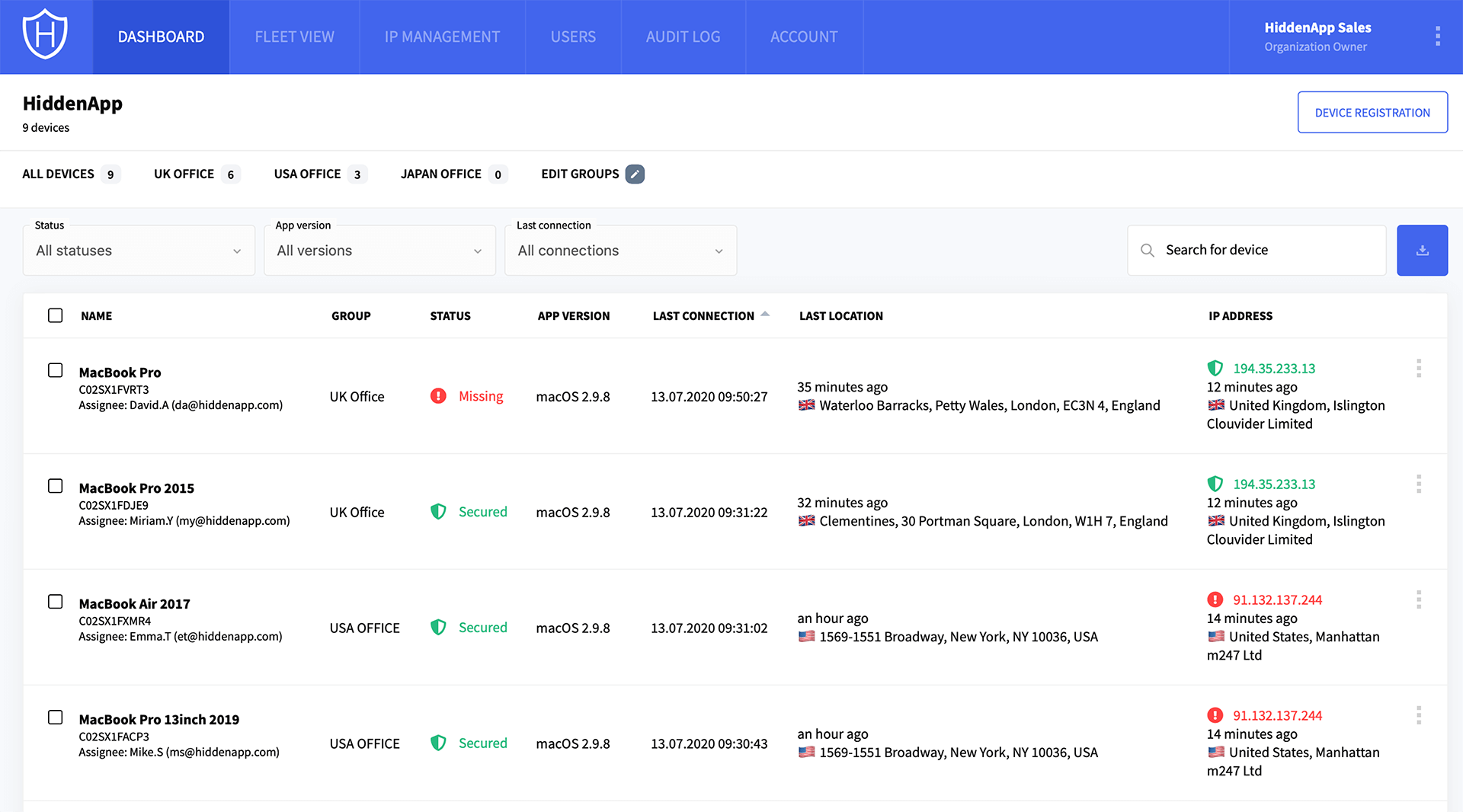Click the Device Registration button
1463x812 pixels.
(x=1372, y=112)
